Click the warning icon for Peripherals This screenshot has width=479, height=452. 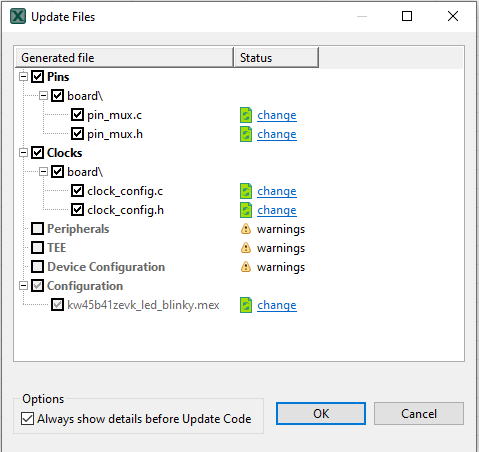[x=246, y=229]
